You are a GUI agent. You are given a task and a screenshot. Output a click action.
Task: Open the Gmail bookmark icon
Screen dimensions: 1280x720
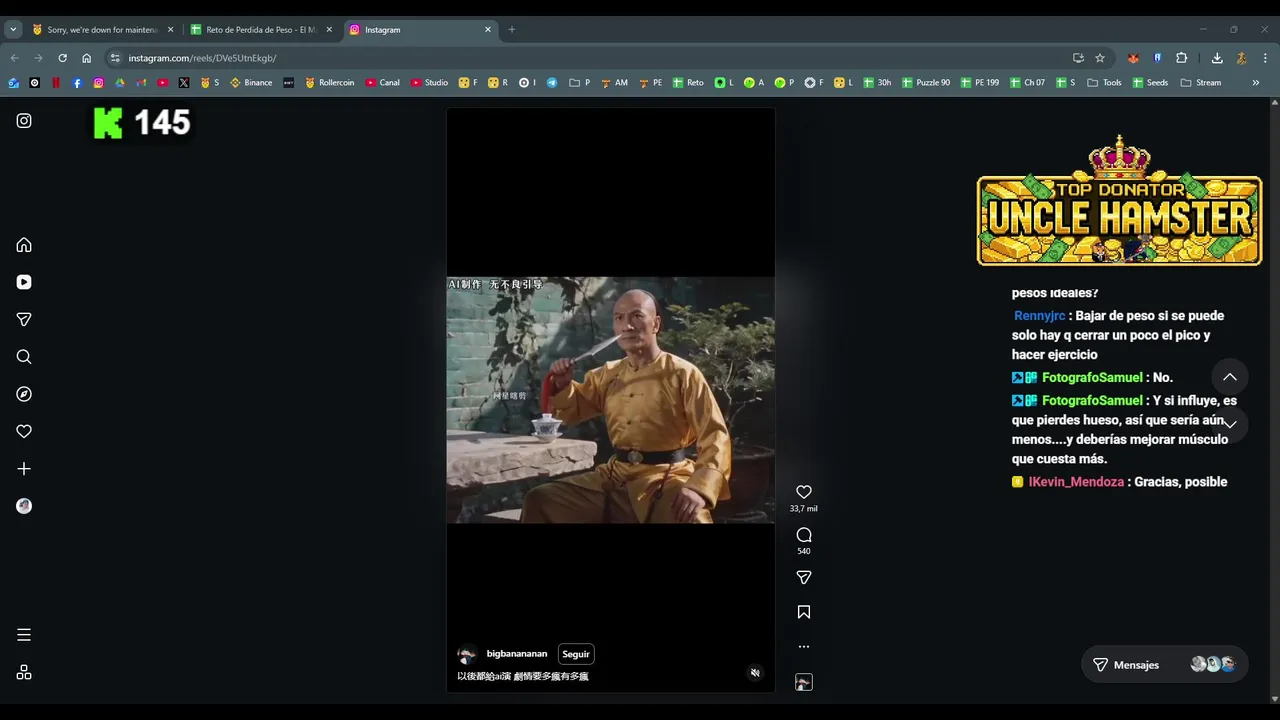pyautogui.click(x=141, y=83)
